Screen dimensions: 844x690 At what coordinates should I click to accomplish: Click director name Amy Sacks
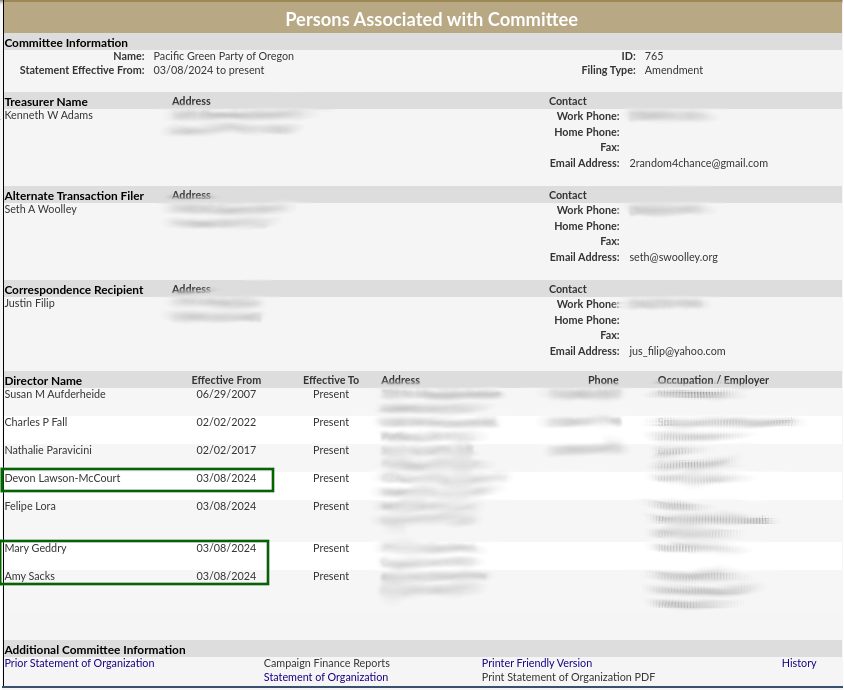pyautogui.click(x=30, y=576)
